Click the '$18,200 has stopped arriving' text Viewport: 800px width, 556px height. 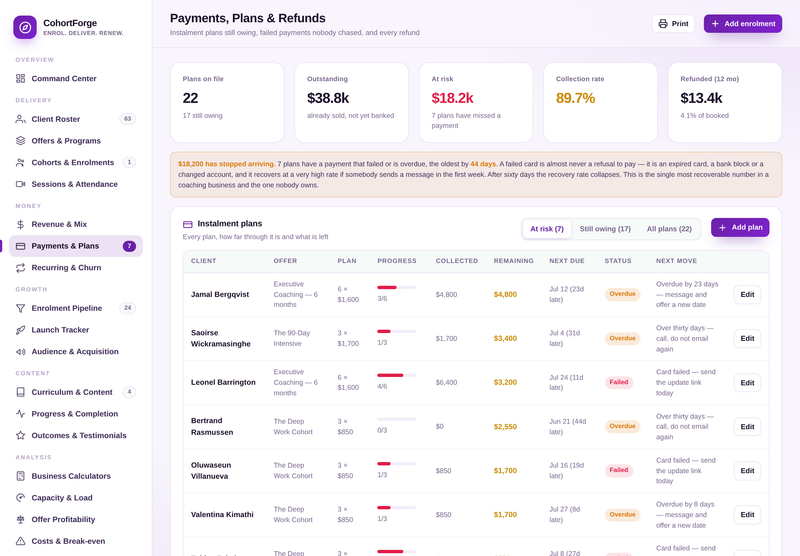(x=227, y=164)
